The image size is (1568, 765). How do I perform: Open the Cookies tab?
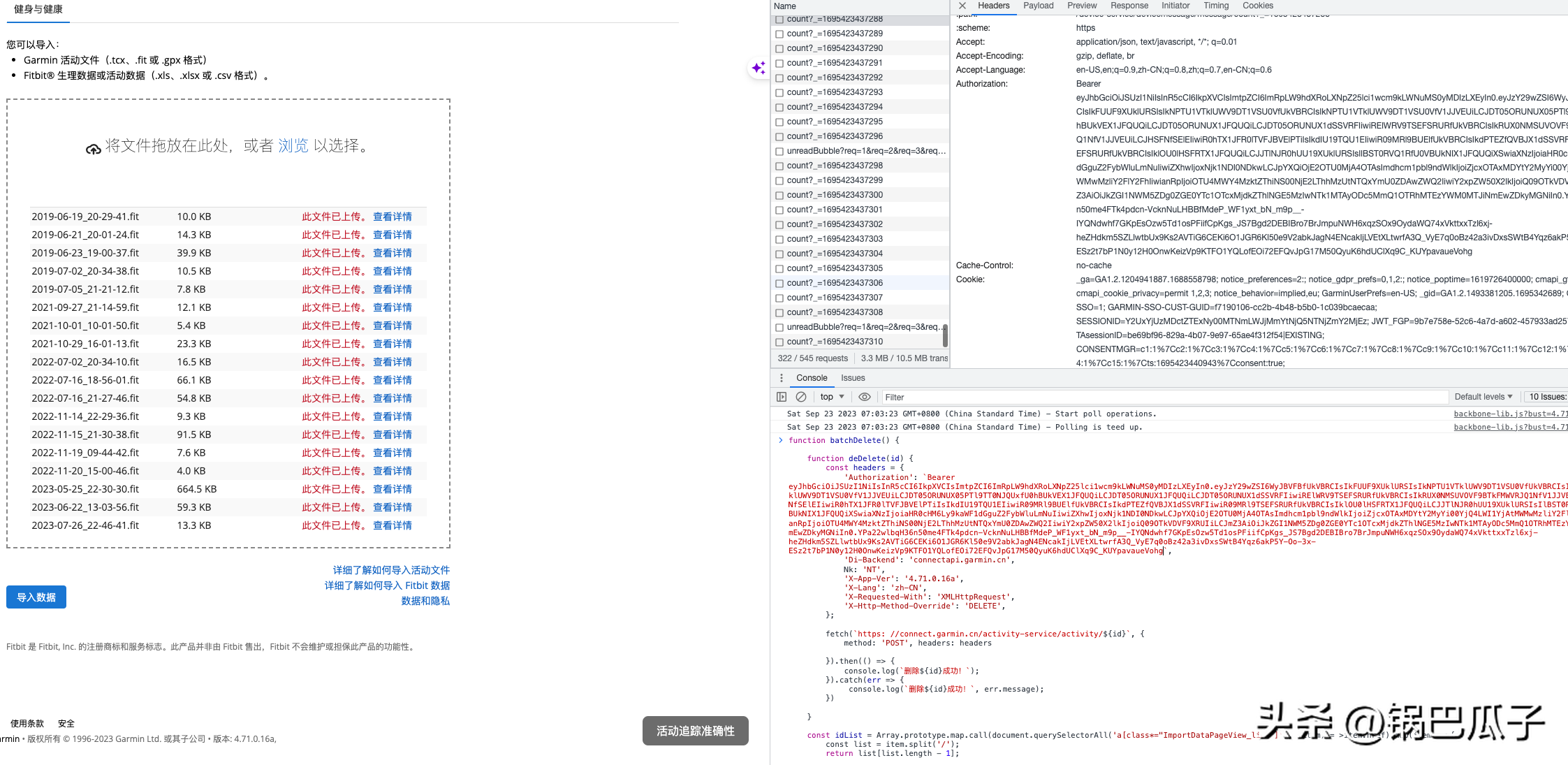pyautogui.click(x=1258, y=6)
